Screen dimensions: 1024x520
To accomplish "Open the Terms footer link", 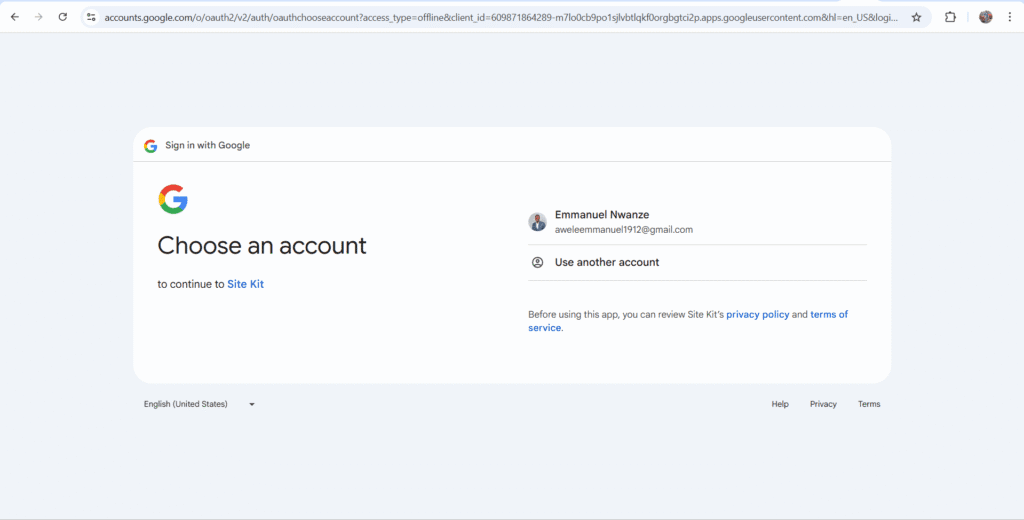I will pos(869,404).
